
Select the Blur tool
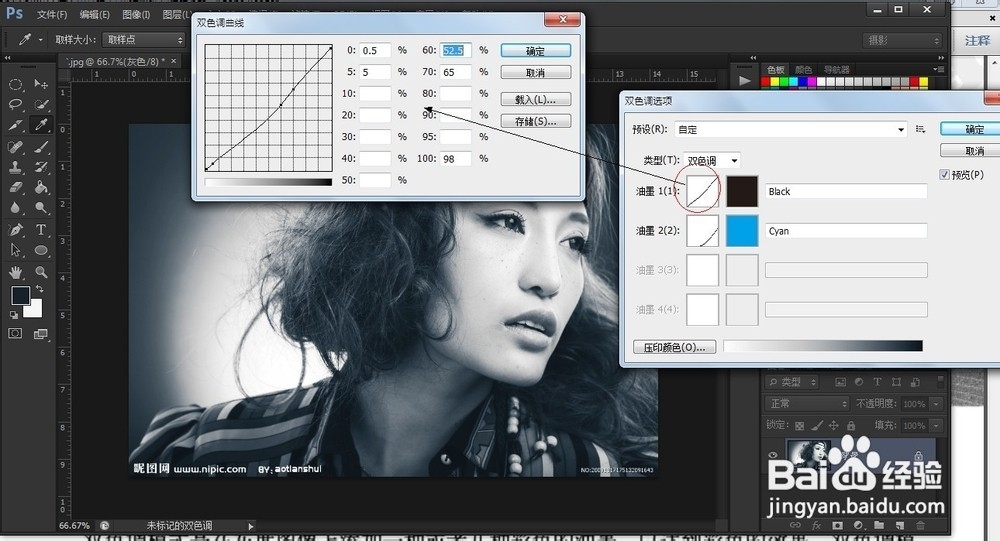click(x=15, y=208)
